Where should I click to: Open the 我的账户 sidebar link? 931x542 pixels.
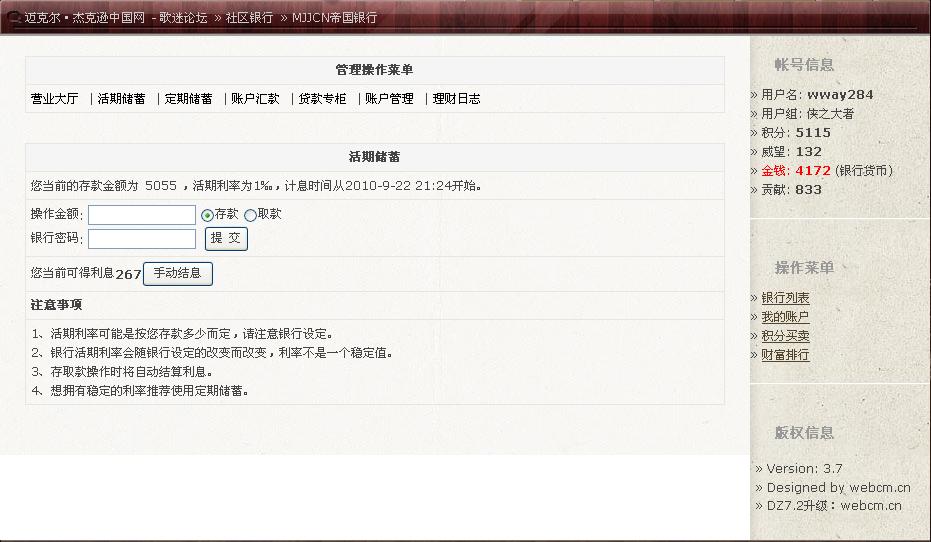pyautogui.click(x=786, y=316)
